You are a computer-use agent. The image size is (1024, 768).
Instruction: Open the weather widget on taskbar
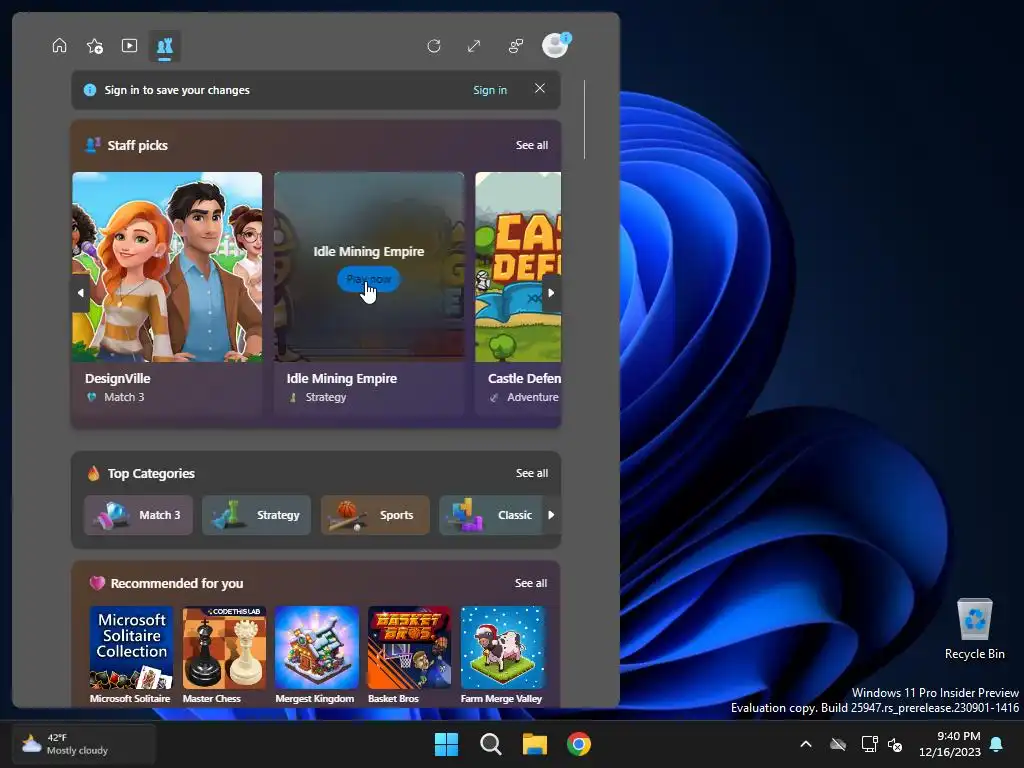point(84,744)
